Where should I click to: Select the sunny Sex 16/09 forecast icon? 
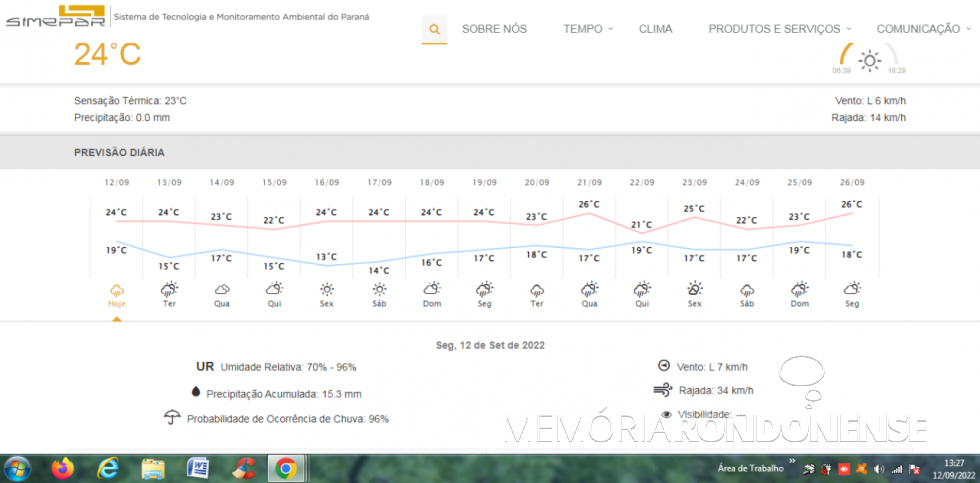click(327, 290)
